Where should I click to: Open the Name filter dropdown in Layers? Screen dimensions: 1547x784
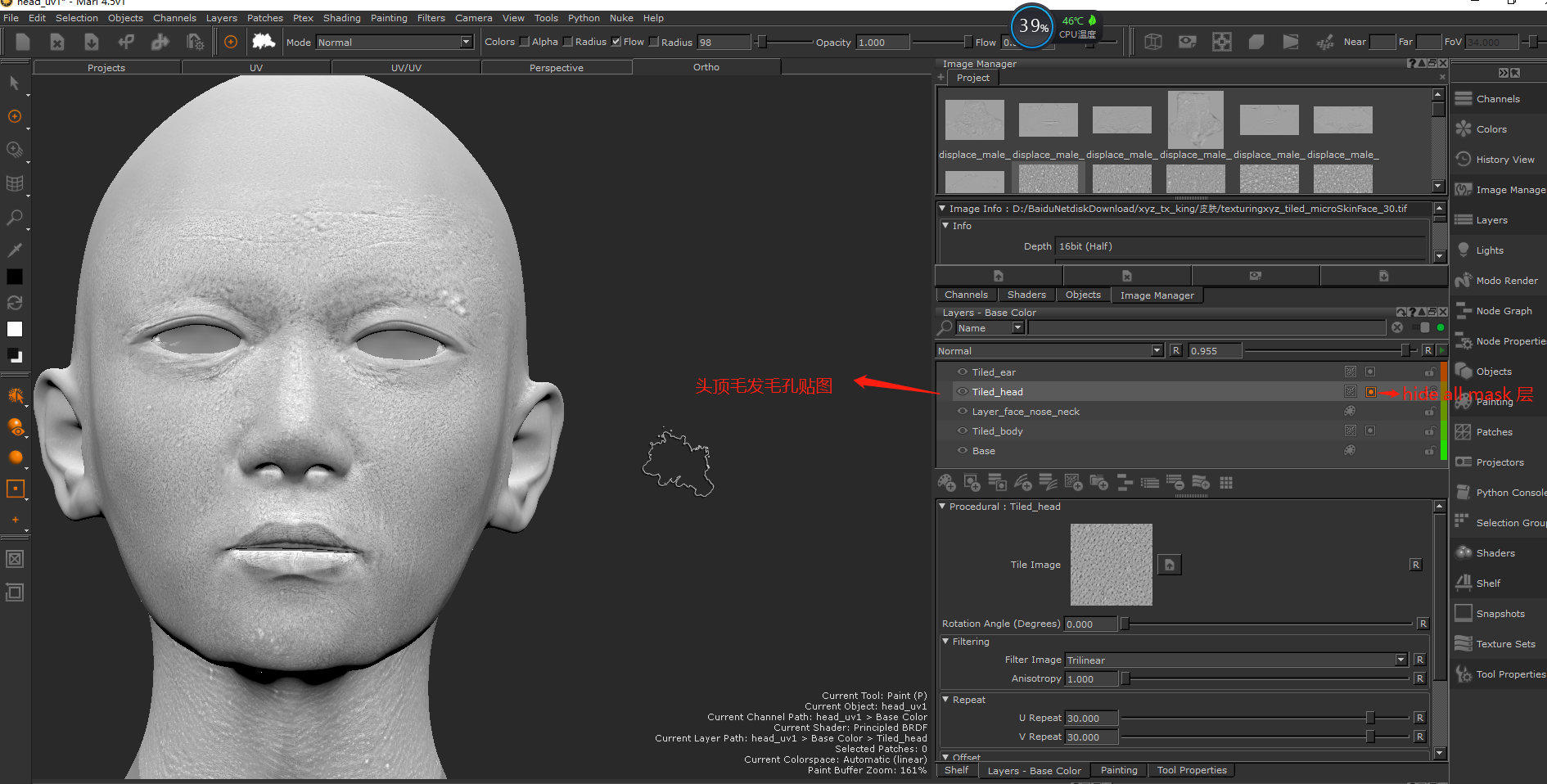click(x=990, y=328)
